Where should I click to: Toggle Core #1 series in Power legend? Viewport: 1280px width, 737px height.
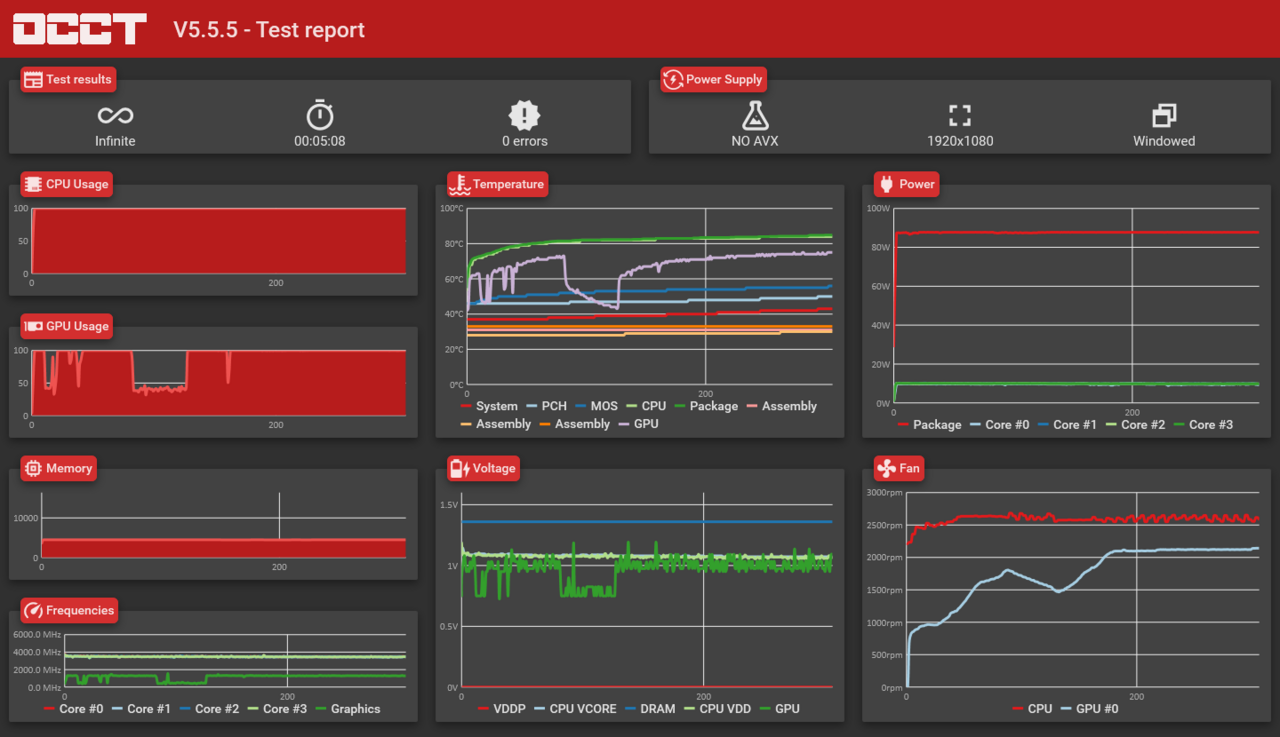pyautogui.click(x=1067, y=424)
